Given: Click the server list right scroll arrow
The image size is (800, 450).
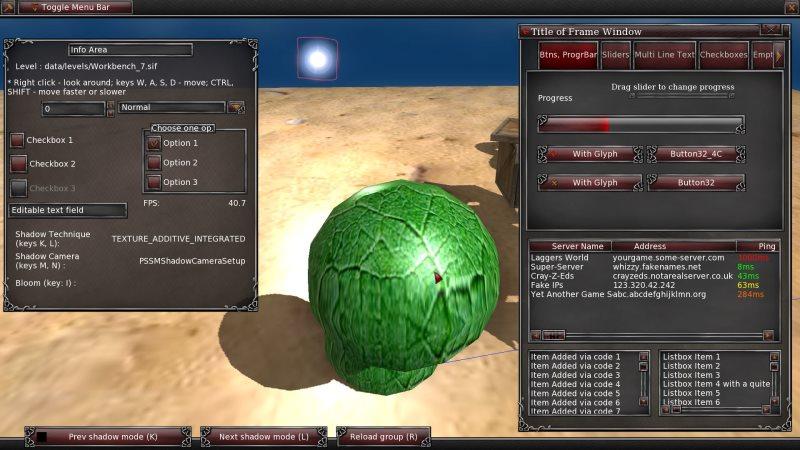Looking at the screenshot, I should (x=768, y=336).
